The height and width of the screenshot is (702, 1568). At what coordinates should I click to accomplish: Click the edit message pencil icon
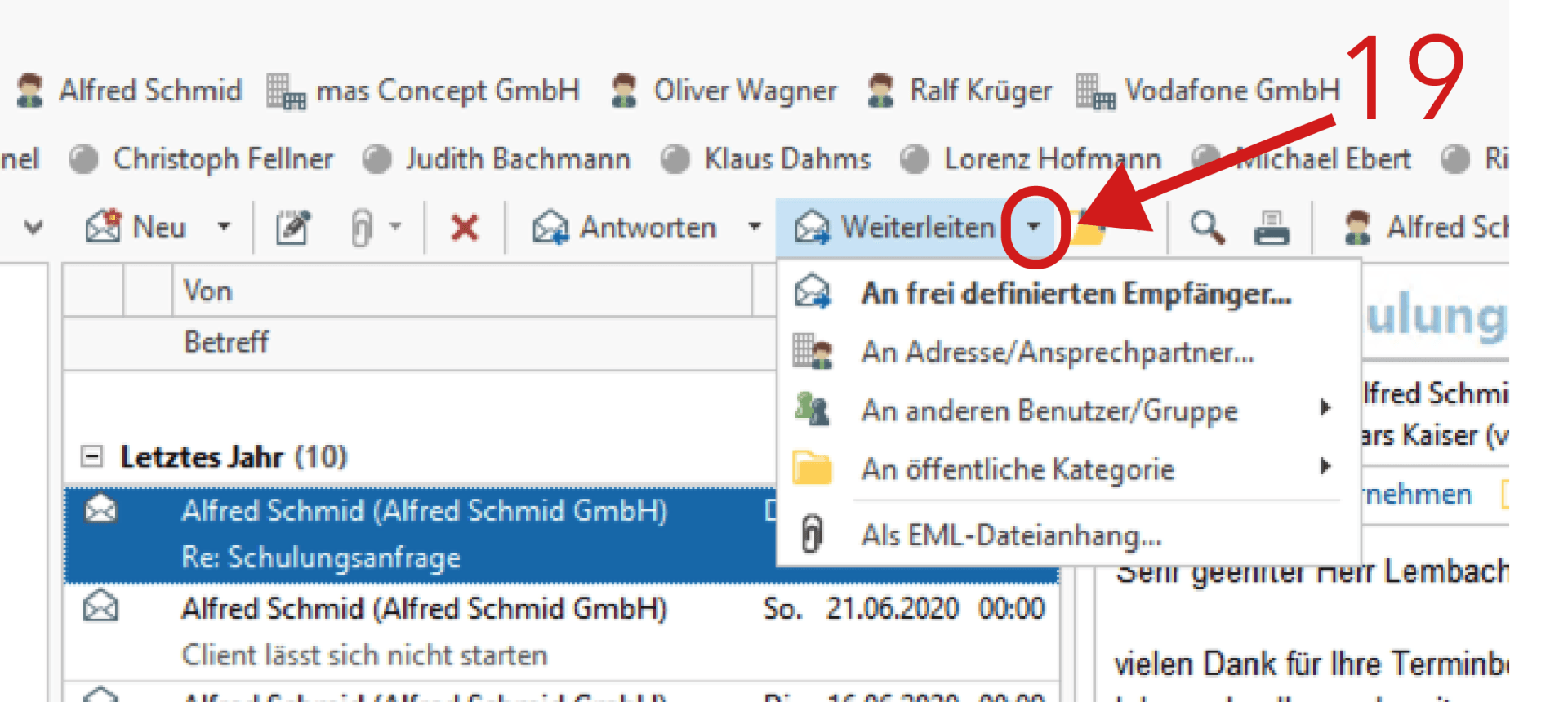coord(292,227)
